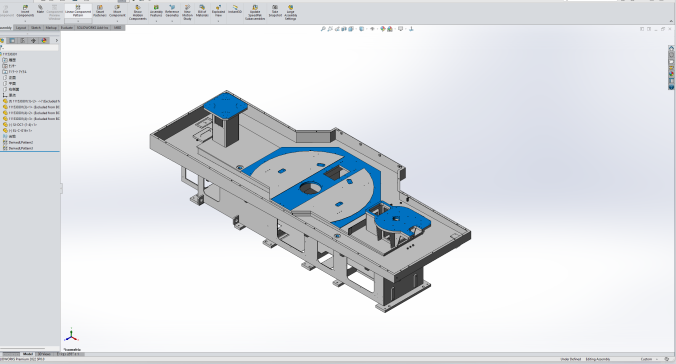Click Zoom to Fit in view toolbar
The image size is (676, 364).
coord(322,29)
